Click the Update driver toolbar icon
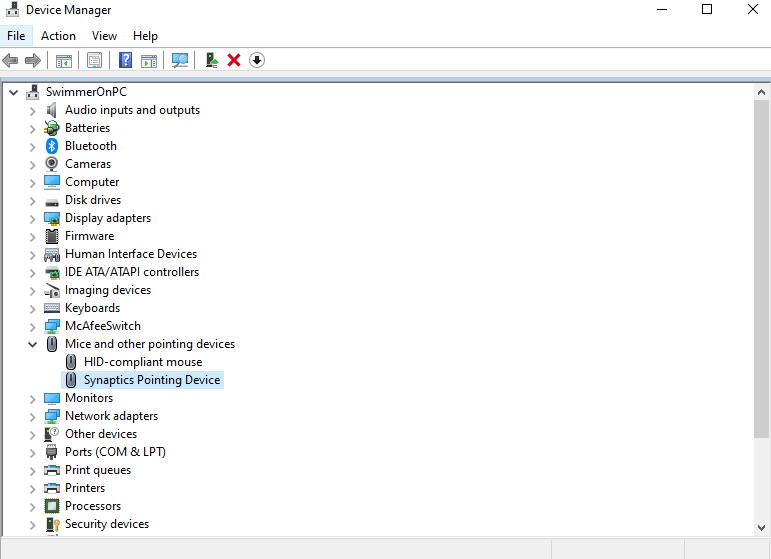Image resolution: width=771 pixels, height=559 pixels. pos(212,60)
